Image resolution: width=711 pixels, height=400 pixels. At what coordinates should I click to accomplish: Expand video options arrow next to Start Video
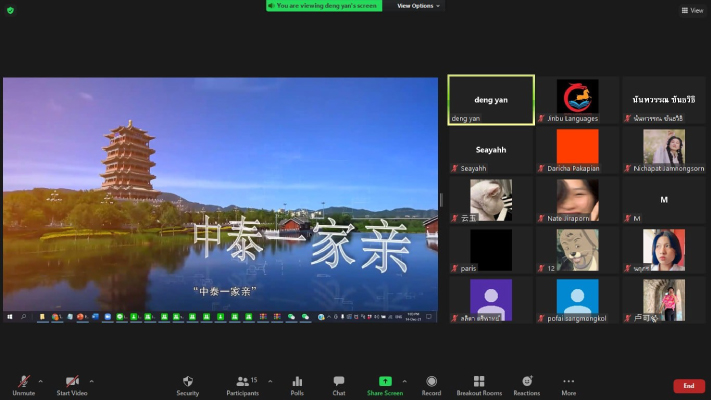91,380
